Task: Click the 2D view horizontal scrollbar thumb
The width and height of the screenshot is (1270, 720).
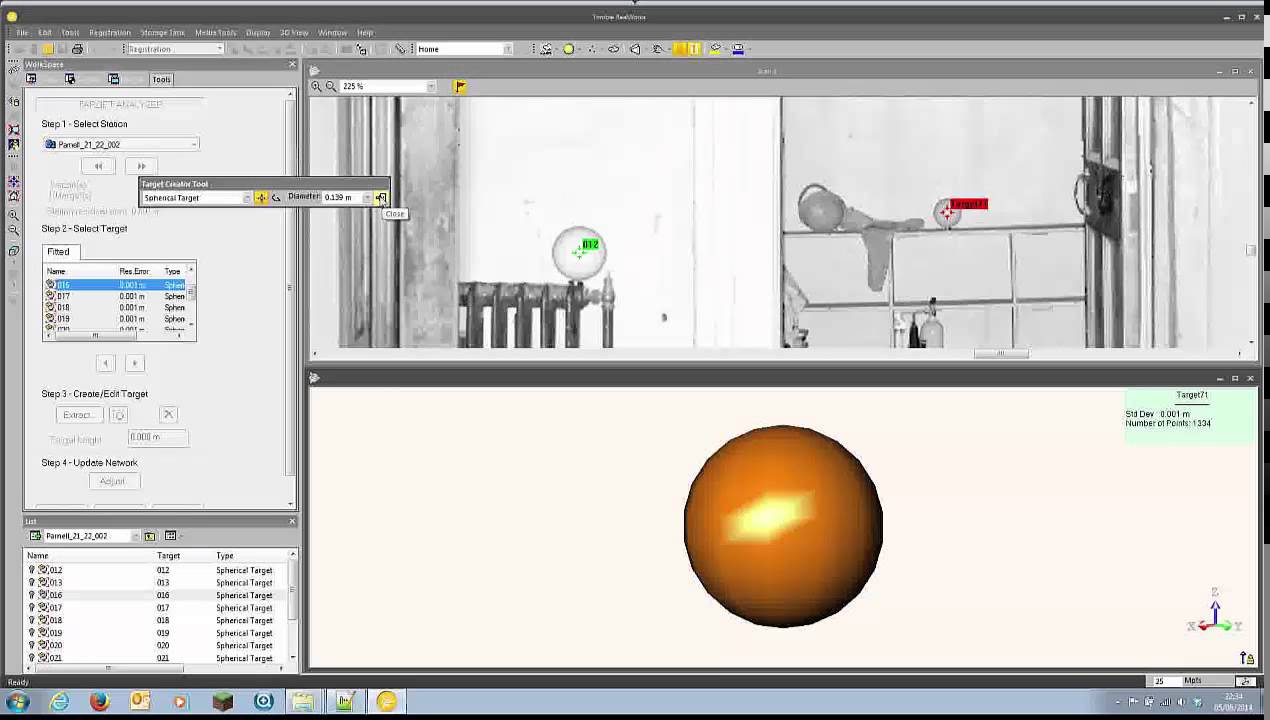Action: click(1000, 353)
